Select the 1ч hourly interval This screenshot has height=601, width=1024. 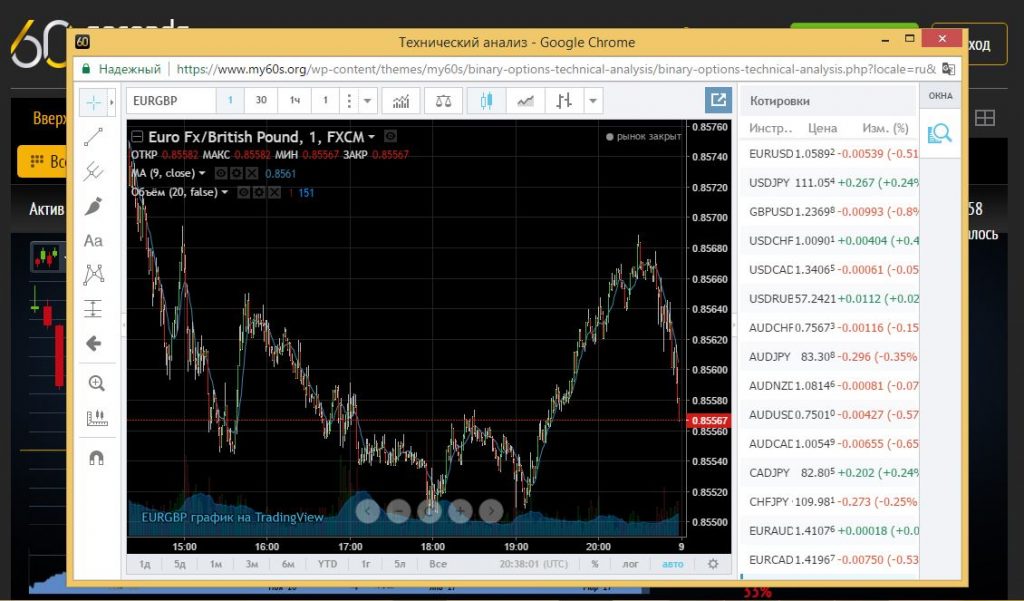295,101
